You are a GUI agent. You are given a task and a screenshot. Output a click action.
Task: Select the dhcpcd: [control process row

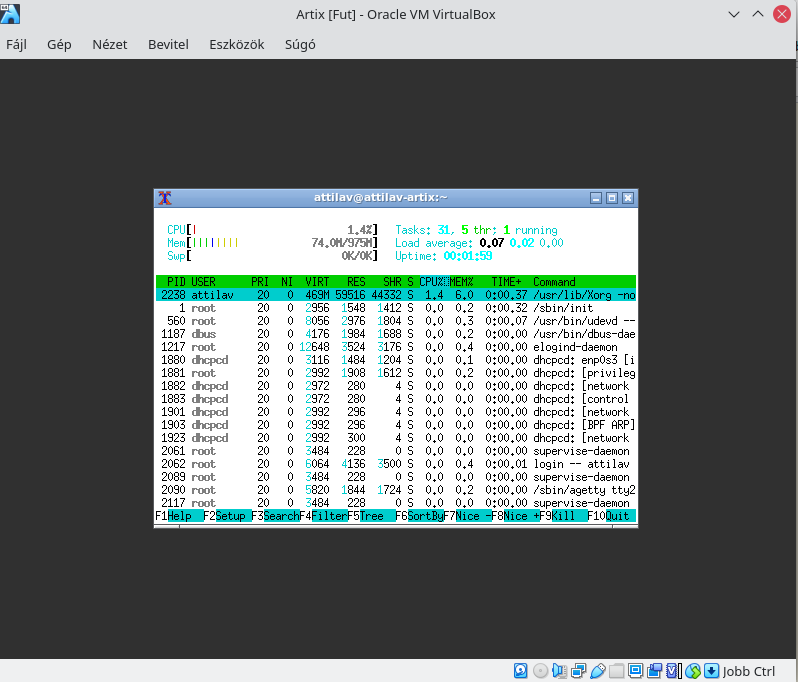point(396,399)
